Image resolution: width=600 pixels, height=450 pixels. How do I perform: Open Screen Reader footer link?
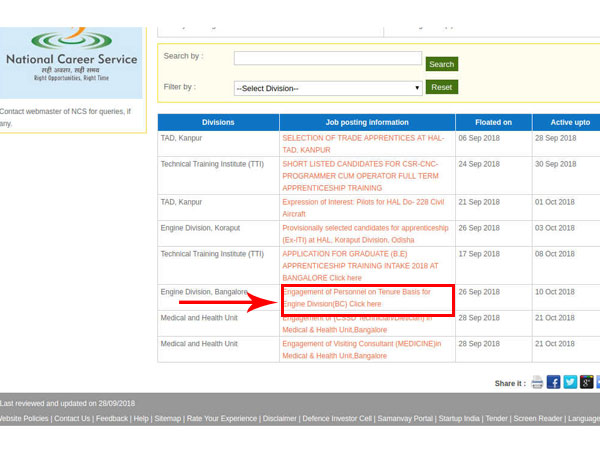pos(538,419)
